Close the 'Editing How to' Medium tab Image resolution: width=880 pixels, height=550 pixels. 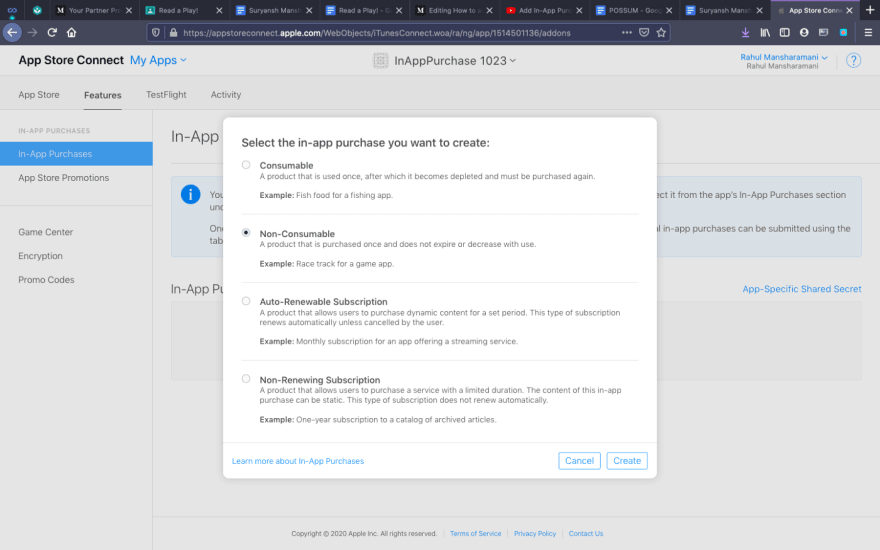click(x=489, y=10)
